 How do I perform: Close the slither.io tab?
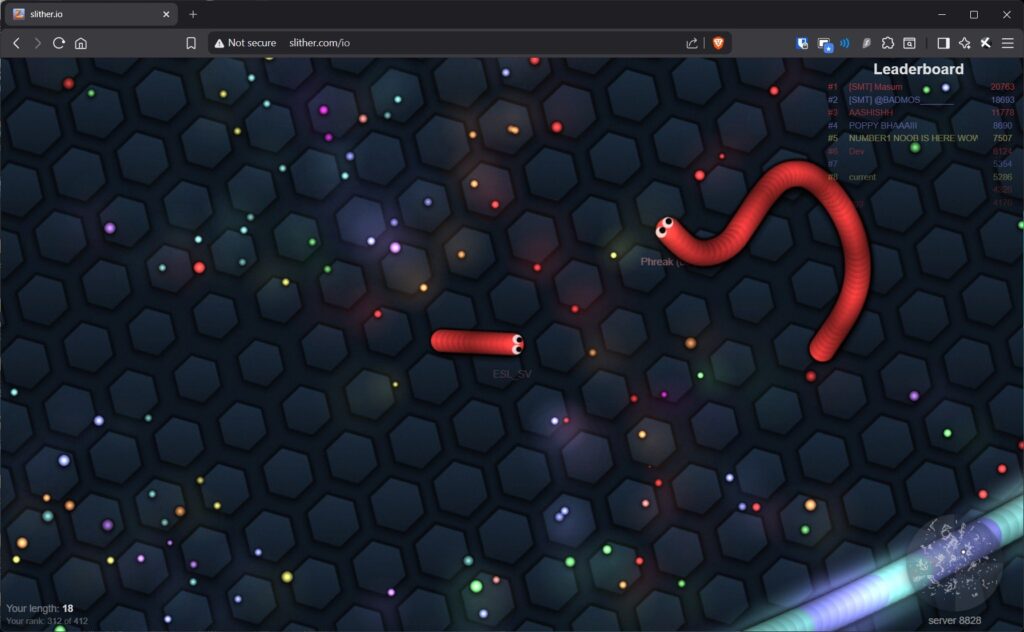click(166, 14)
